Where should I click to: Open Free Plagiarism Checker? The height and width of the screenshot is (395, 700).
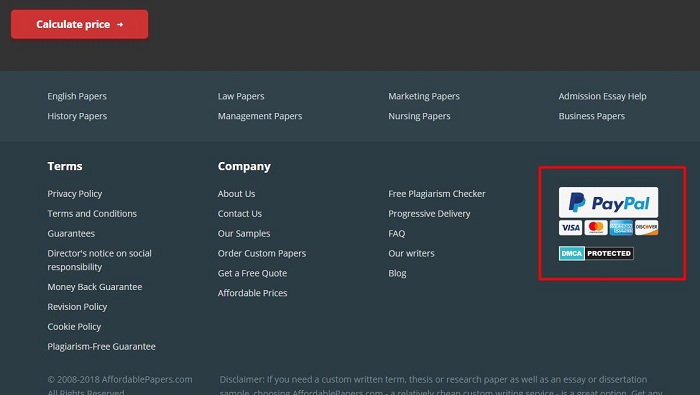437,194
